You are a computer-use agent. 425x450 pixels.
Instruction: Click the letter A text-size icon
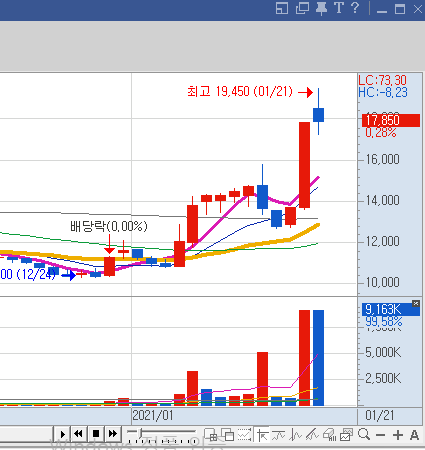tap(414, 435)
